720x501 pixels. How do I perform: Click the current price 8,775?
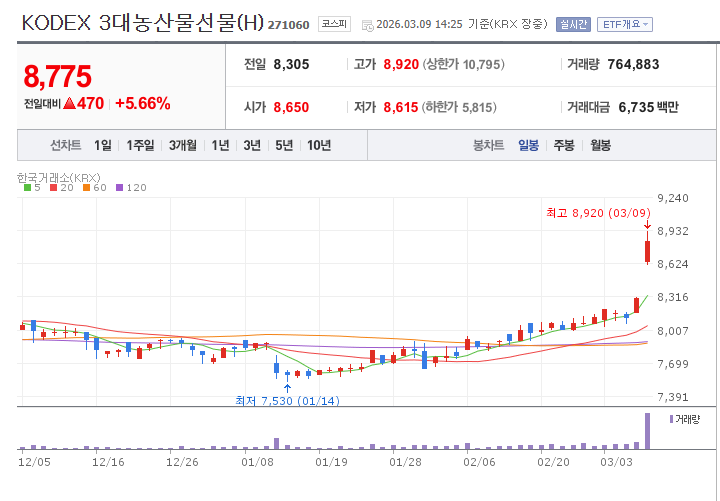[x=58, y=76]
